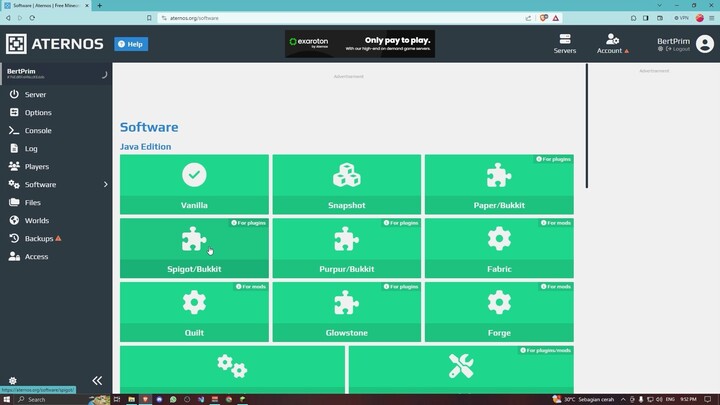This screenshot has width=720, height=405.
Task: Collapse the sidebar with double-arrow icon
Action: pos(97,380)
